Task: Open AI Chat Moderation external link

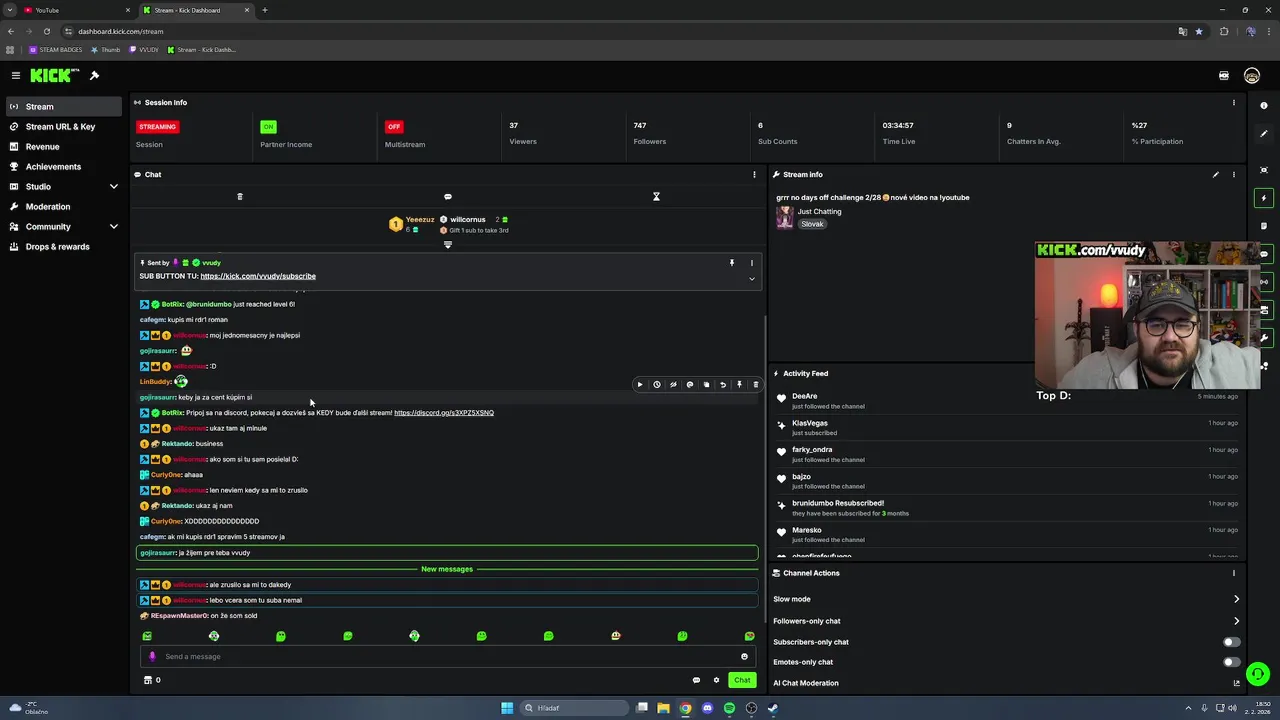Action: (x=1237, y=683)
